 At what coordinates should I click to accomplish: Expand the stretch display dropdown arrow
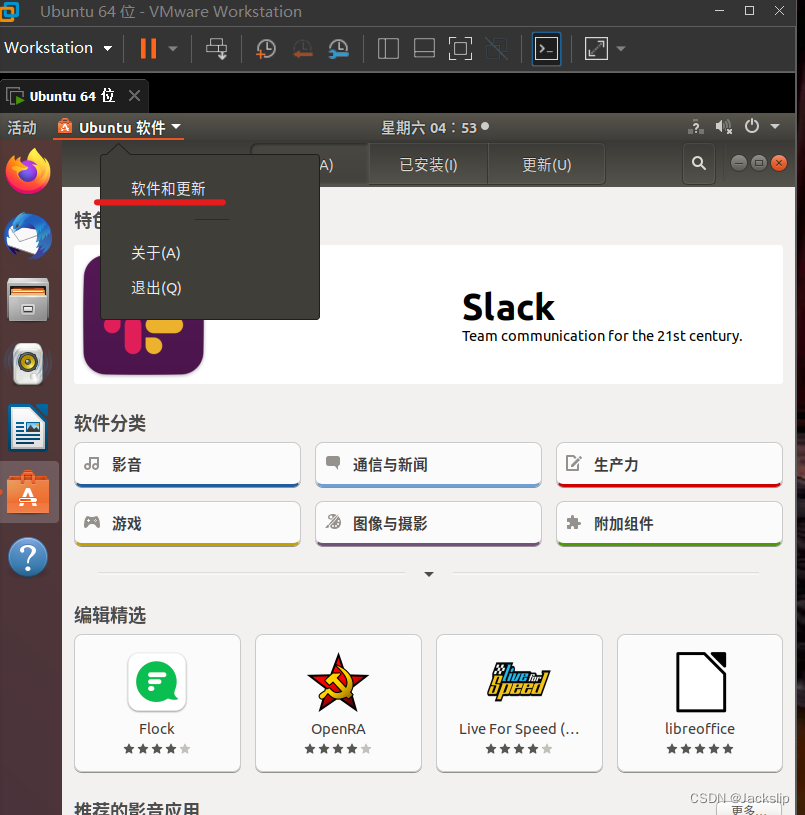pyautogui.click(x=621, y=49)
